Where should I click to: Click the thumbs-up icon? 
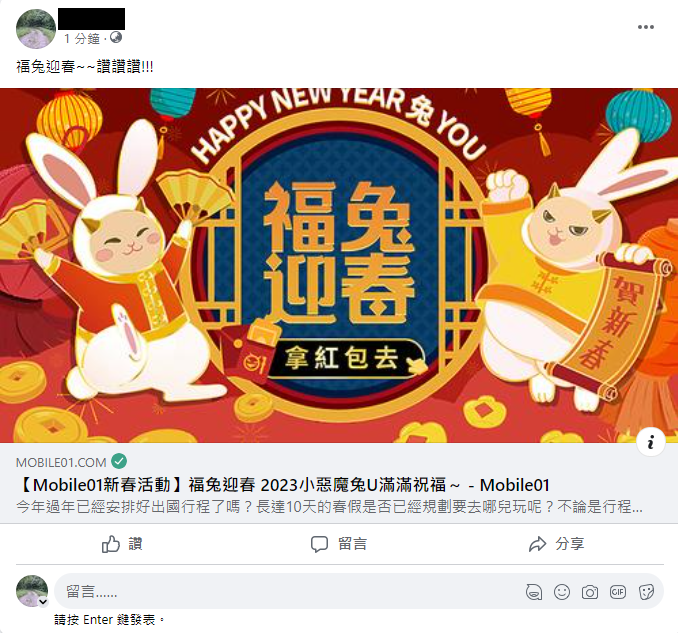[x=111, y=544]
